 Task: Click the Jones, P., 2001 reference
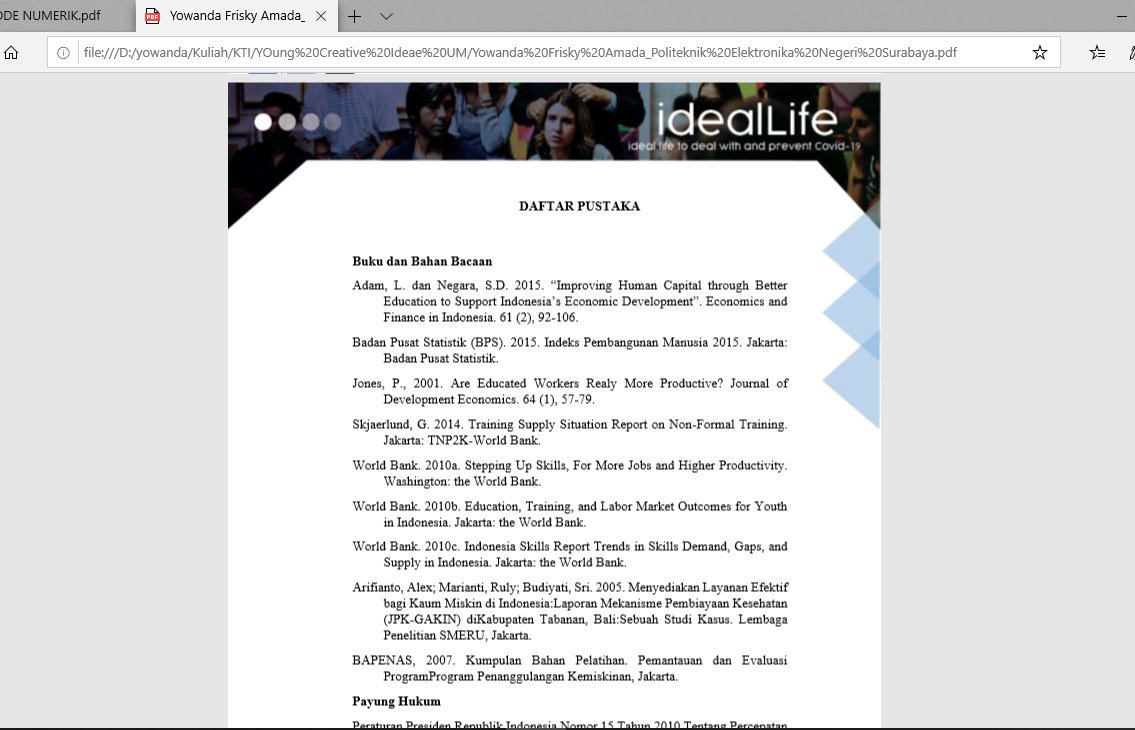570,391
